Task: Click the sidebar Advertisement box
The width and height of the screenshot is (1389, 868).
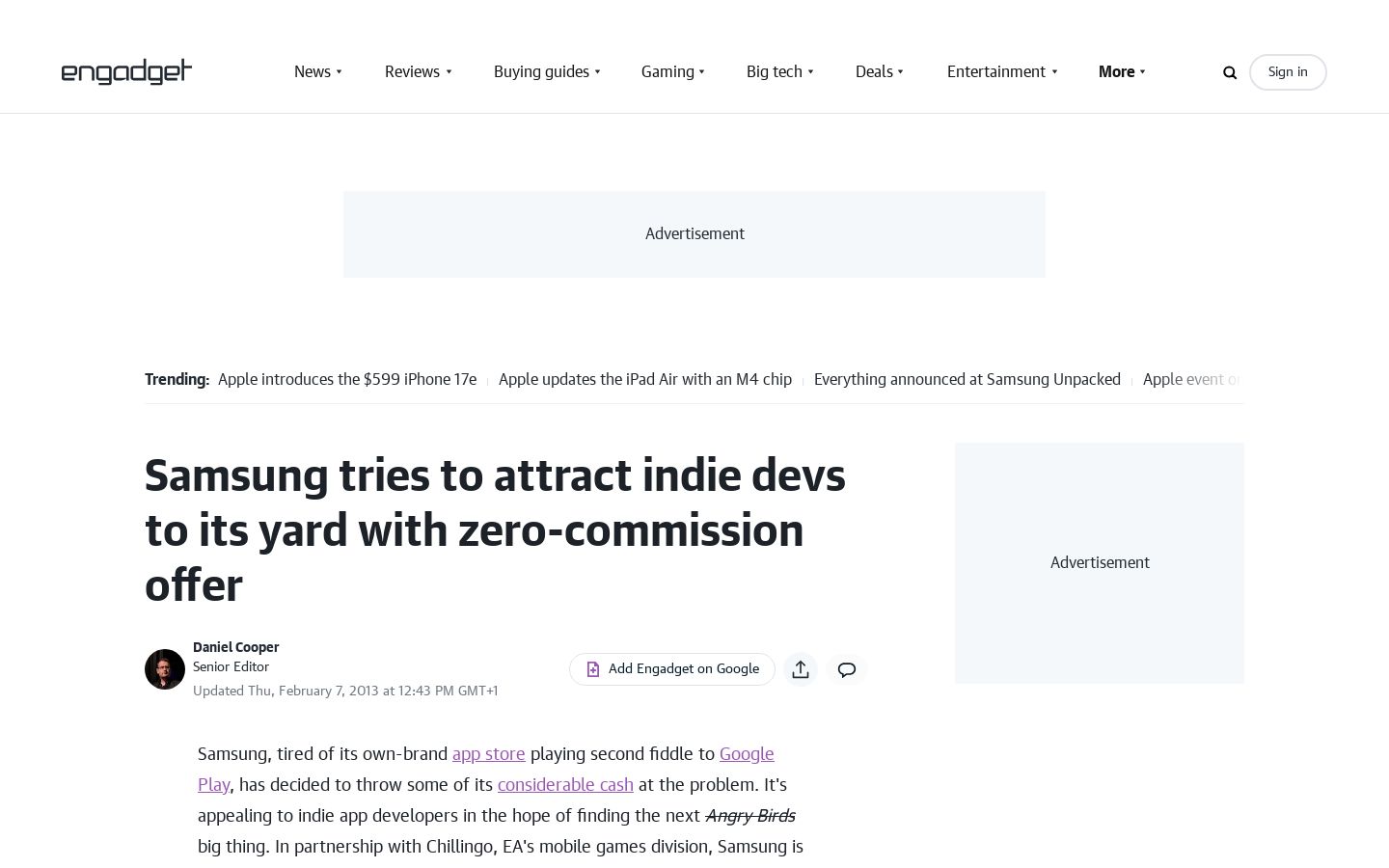Action: (x=1100, y=563)
